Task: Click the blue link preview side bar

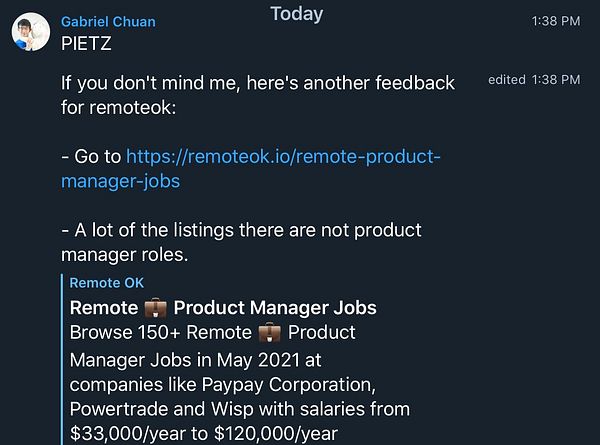Action: (62, 358)
